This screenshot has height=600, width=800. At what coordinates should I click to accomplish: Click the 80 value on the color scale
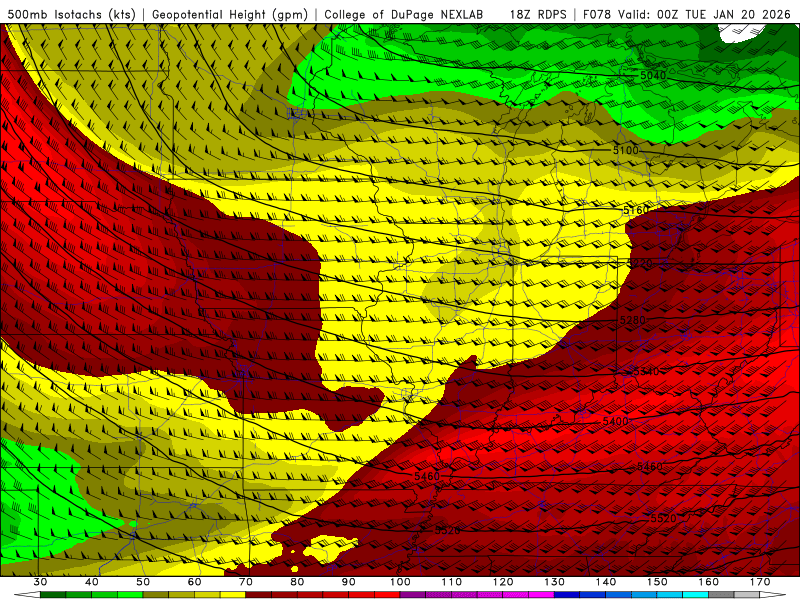pyautogui.click(x=297, y=582)
